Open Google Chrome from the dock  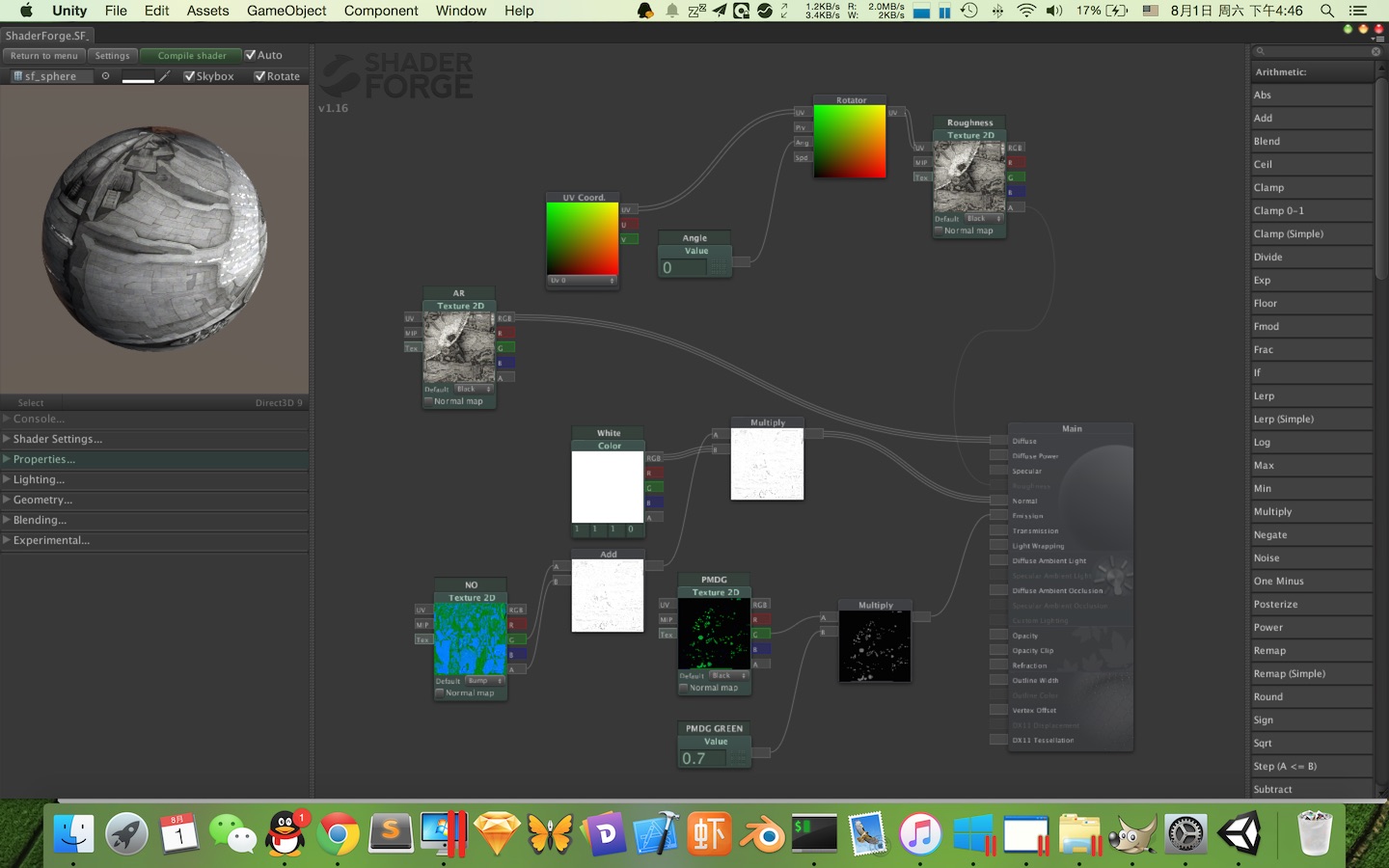pos(338,834)
